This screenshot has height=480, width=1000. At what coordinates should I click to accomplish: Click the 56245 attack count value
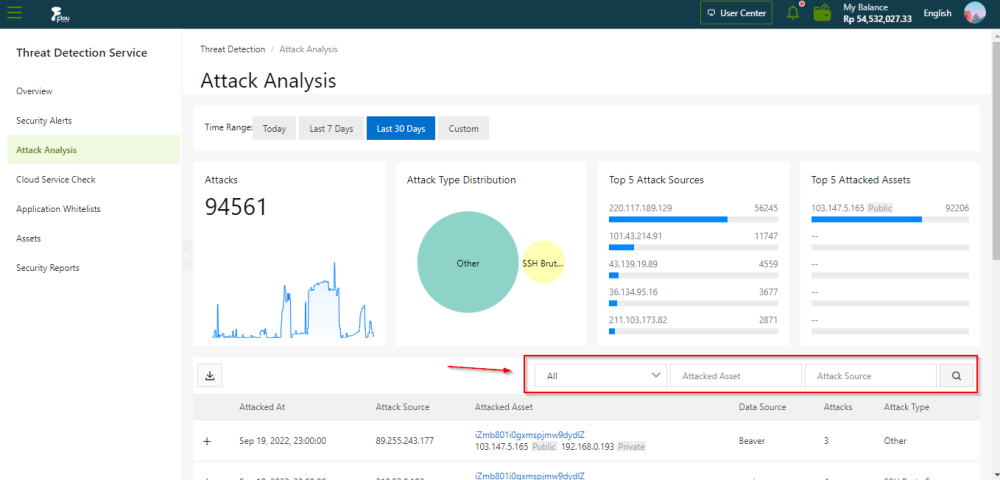coord(765,208)
